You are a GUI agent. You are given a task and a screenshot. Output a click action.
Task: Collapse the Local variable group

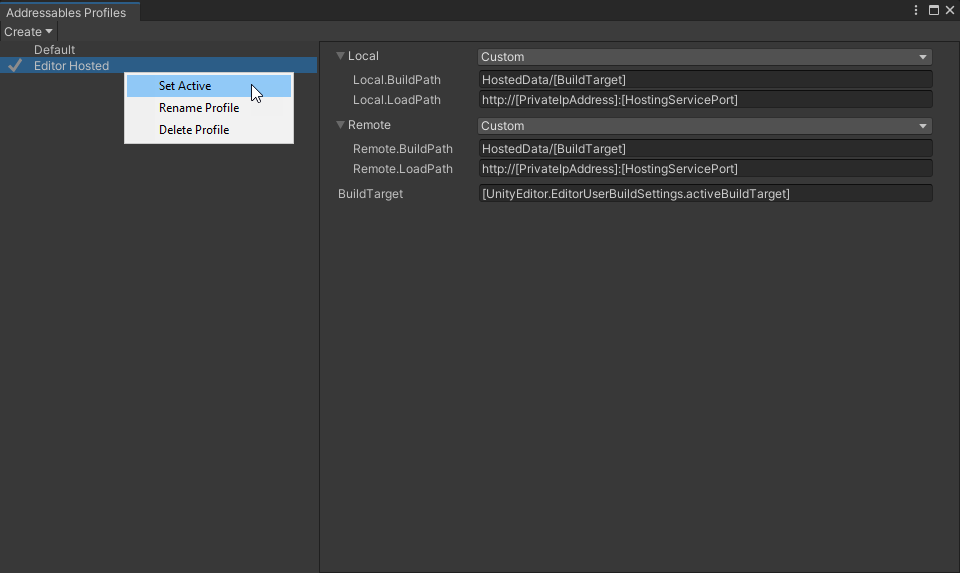[340, 56]
